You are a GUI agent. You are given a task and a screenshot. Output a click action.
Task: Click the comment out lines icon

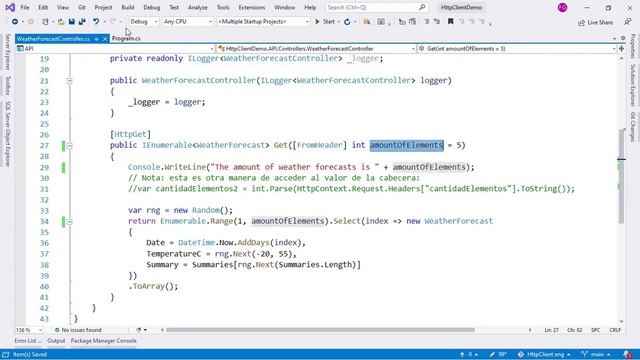(427, 22)
